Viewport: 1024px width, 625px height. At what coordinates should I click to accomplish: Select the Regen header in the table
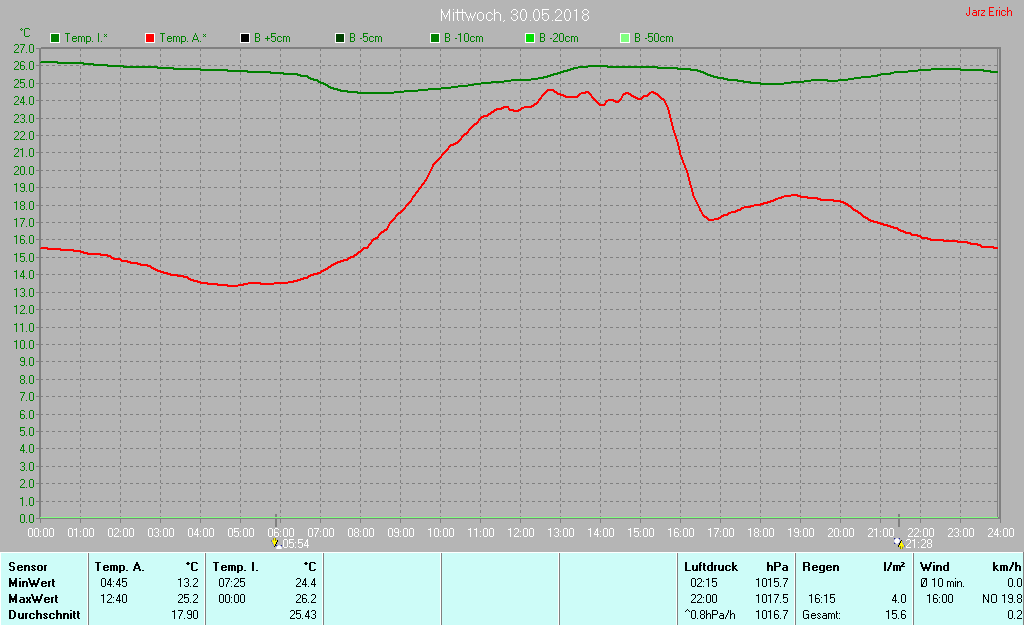[821, 567]
